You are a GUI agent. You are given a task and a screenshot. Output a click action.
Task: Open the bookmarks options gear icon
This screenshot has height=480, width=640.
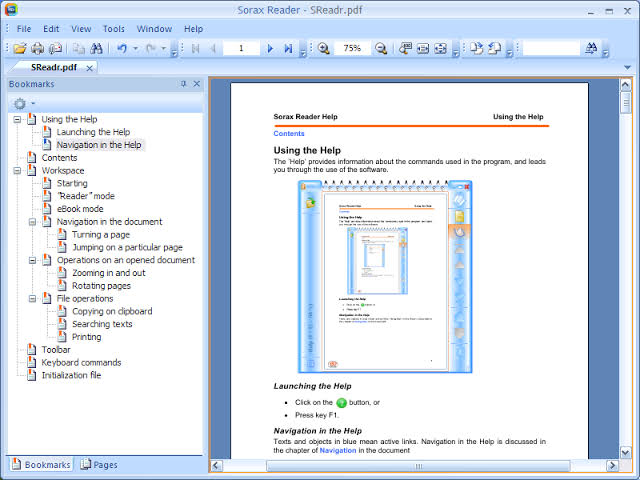click(x=20, y=104)
